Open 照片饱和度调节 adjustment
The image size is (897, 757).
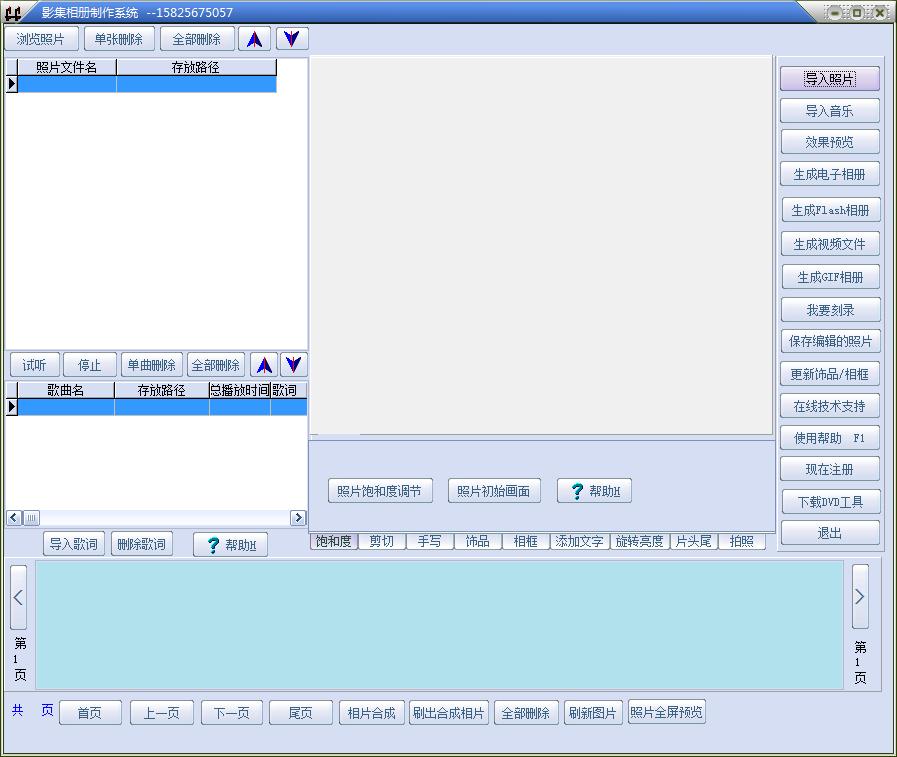(x=380, y=491)
